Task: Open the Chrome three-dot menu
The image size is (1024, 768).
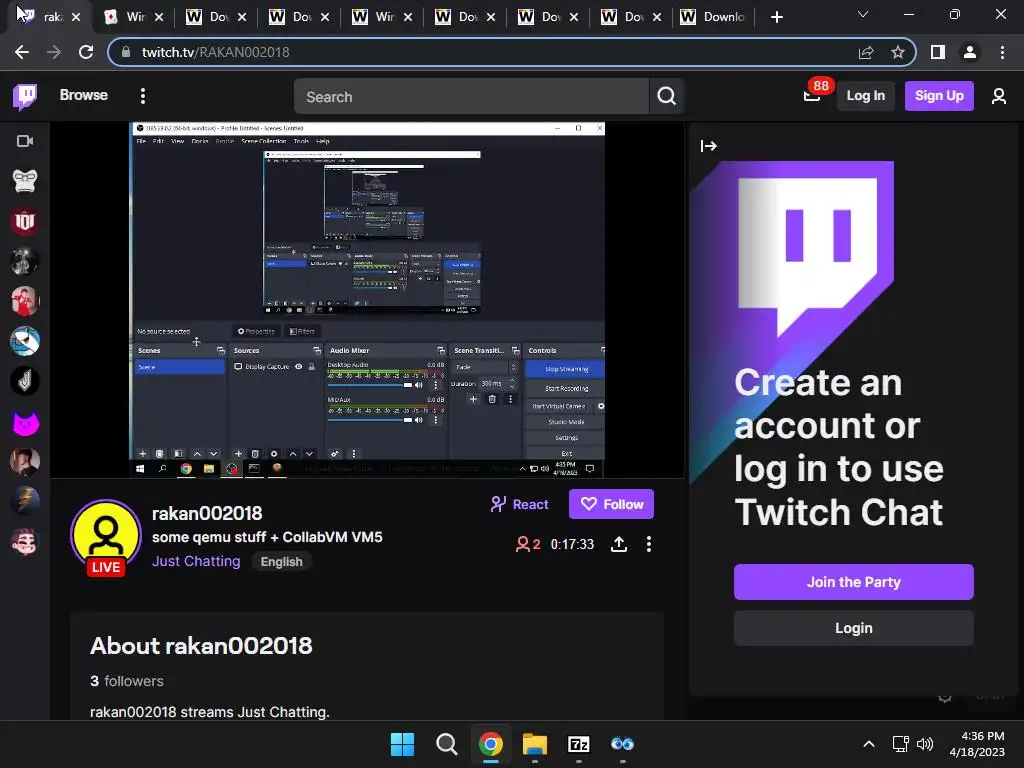Action: pyautogui.click(x=1002, y=52)
